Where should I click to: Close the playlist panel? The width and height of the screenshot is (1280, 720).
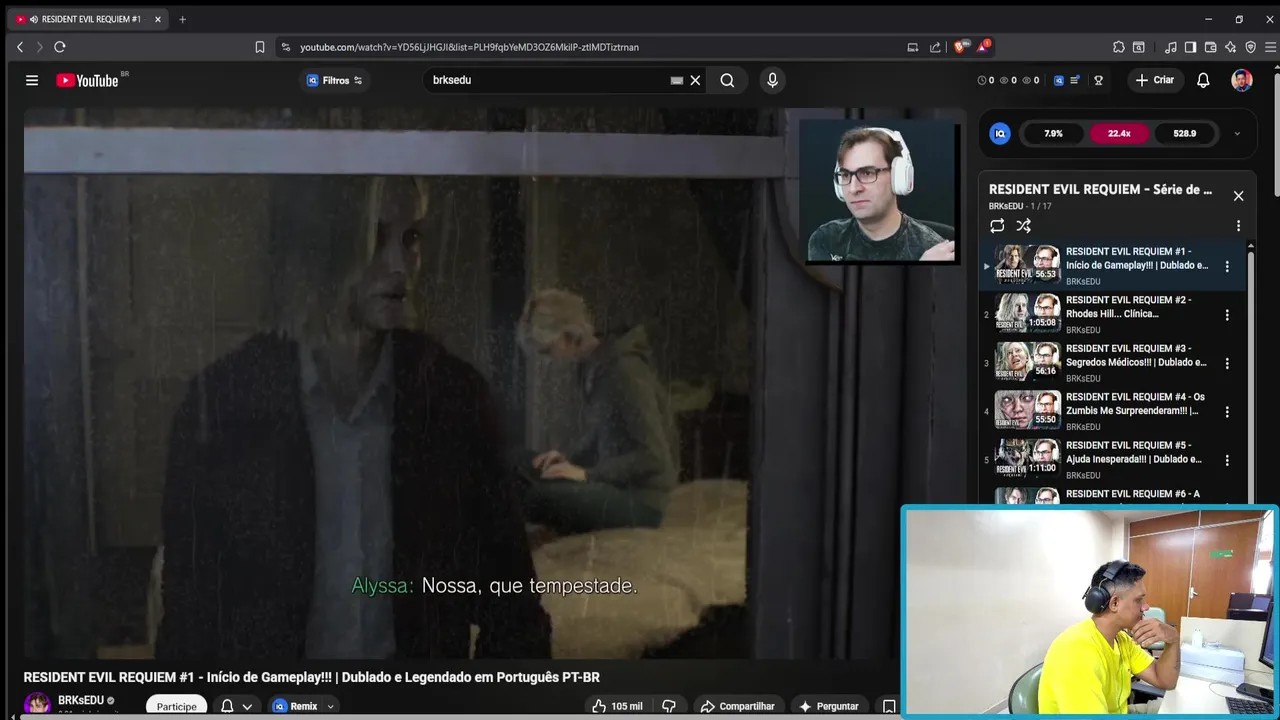[1238, 196]
